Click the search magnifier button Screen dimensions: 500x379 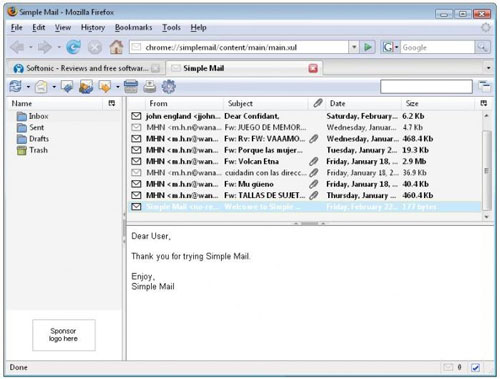482,47
